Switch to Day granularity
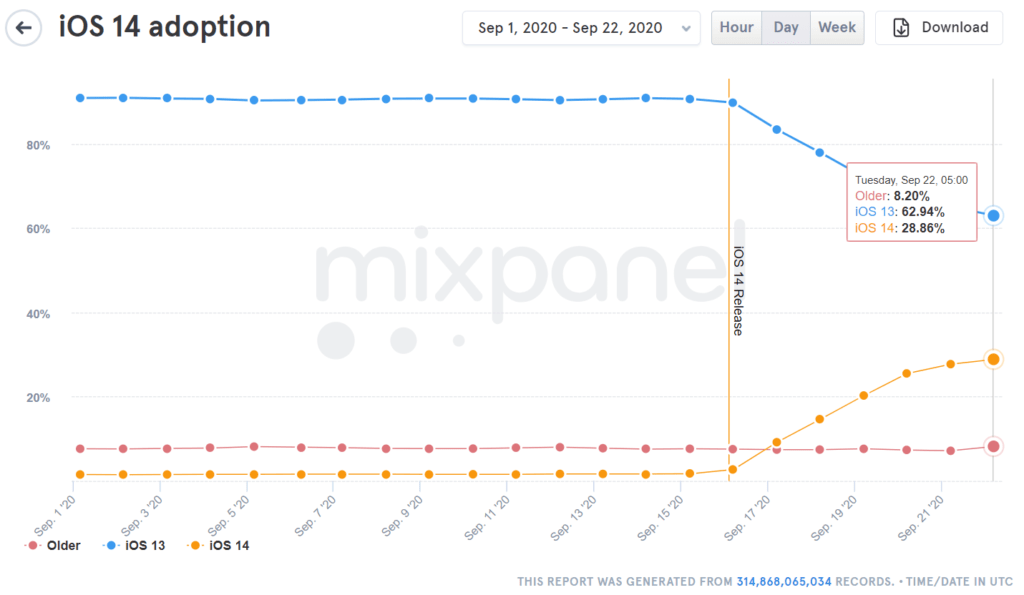The height and width of the screenshot is (595, 1024). tap(786, 27)
